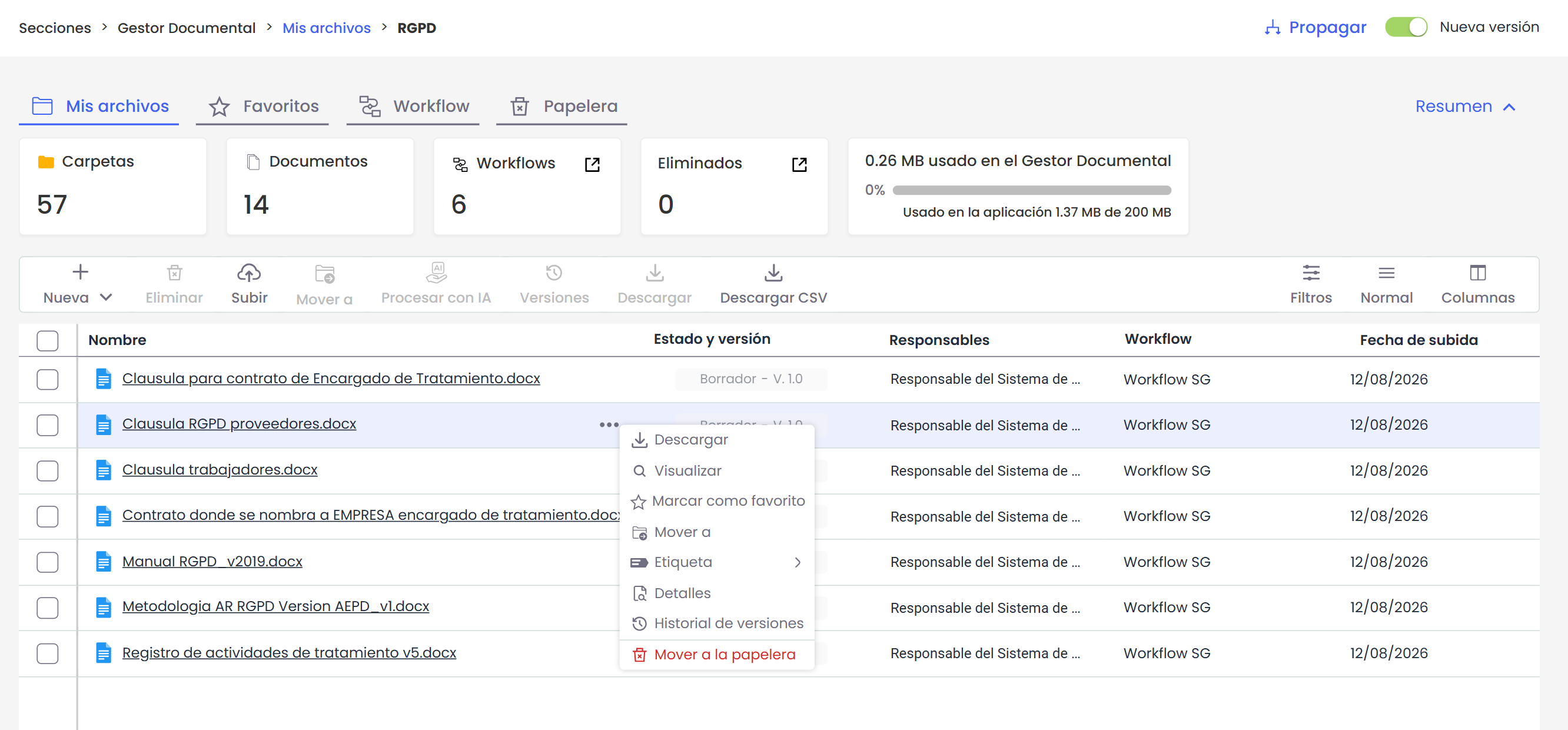Screen dimensions: 1568x730
Task: Check the box for Contrato donde se nombra a EMPRESA
Action: coord(48,516)
